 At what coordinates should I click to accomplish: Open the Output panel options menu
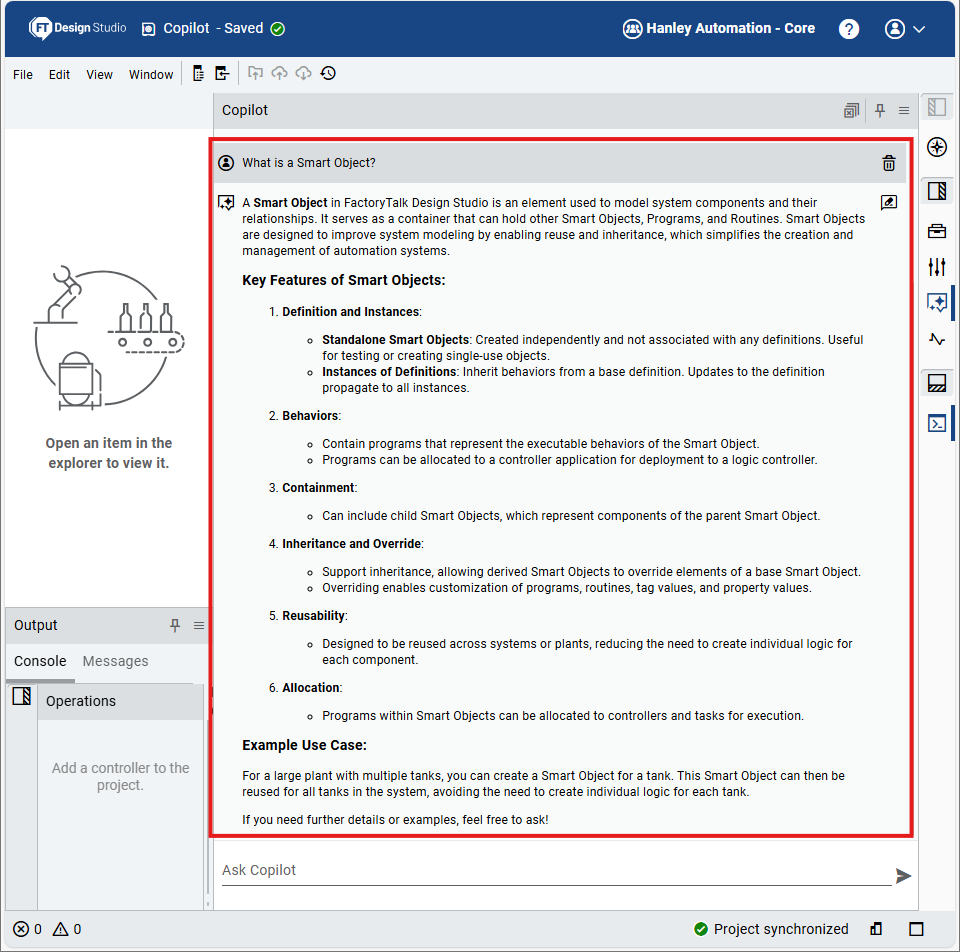(x=199, y=625)
